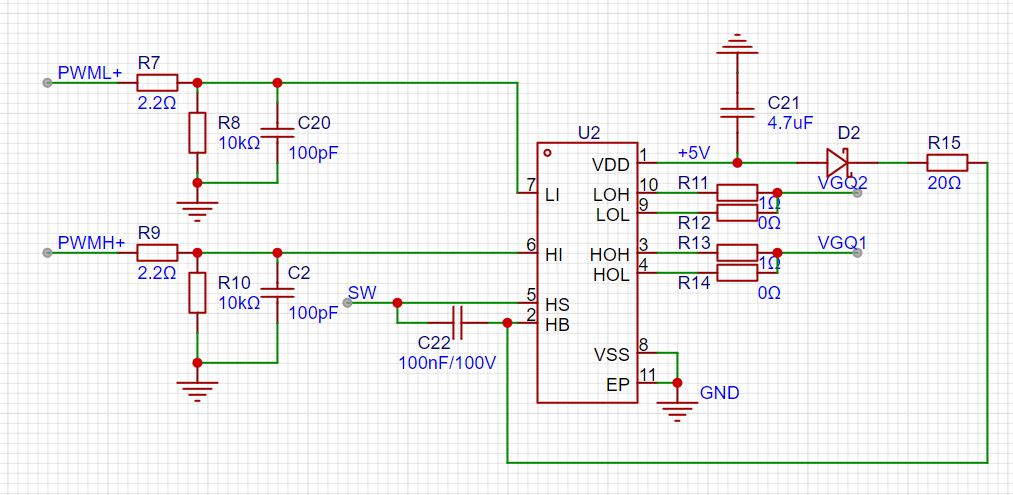The width and height of the screenshot is (1013, 495).
Task: Click C2's 100pF value
Action: [x=314, y=313]
